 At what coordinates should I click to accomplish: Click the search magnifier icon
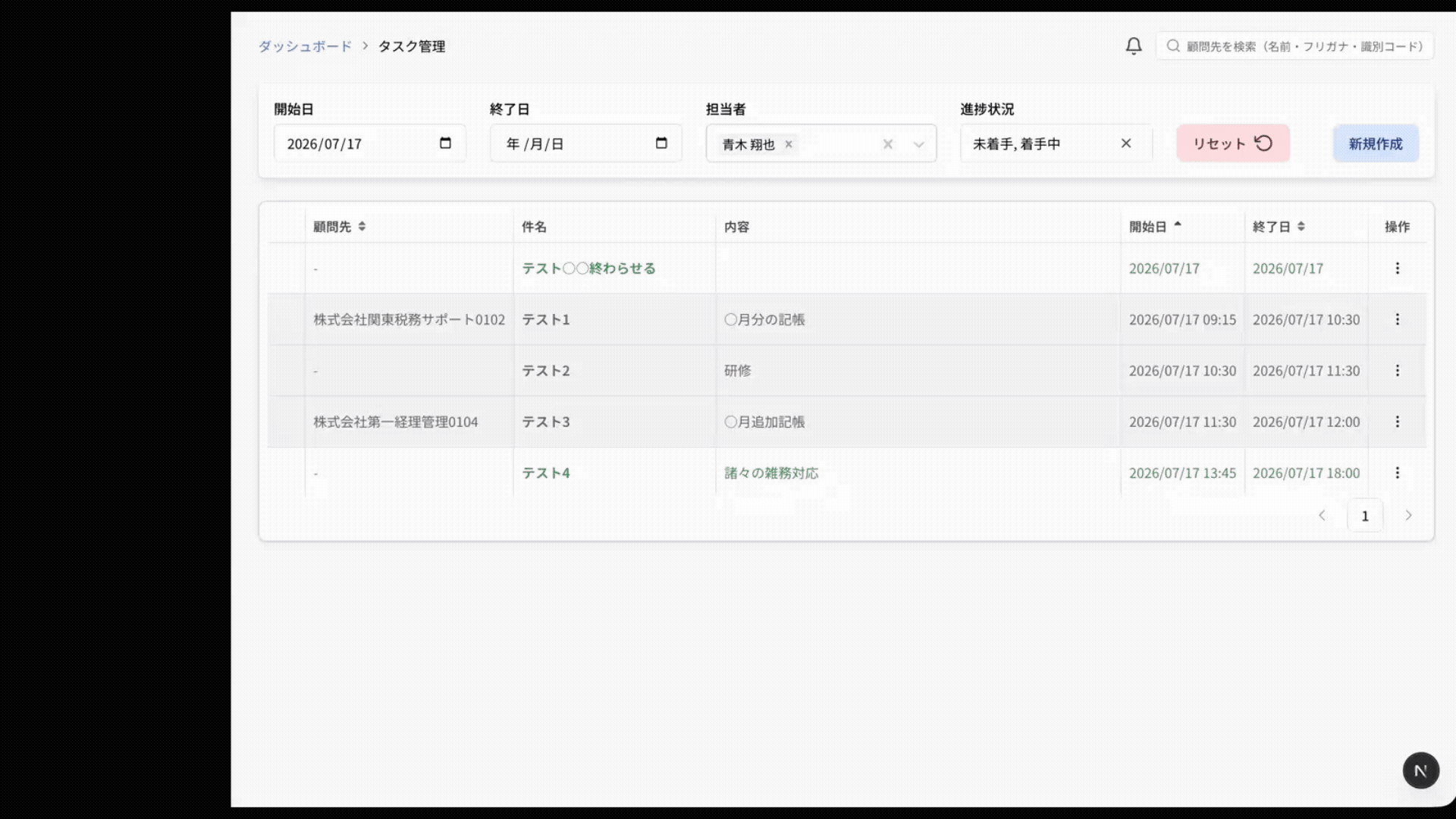tap(1173, 46)
